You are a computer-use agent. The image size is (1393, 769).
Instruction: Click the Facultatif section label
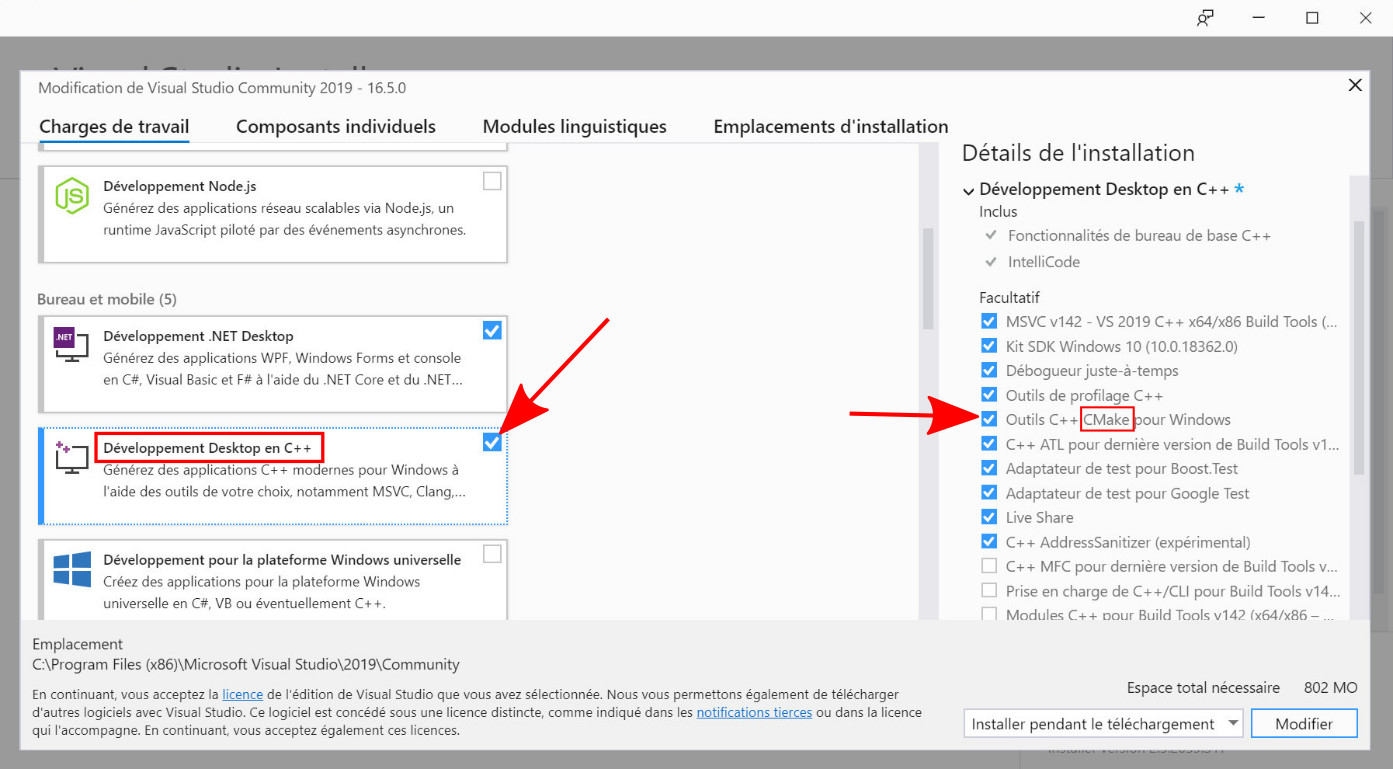(1010, 297)
